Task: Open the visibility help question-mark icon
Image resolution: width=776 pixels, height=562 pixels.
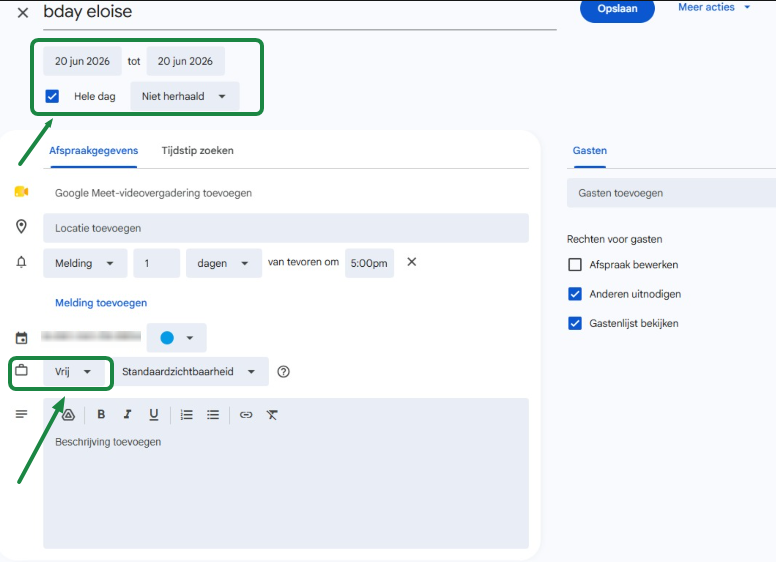Action: coord(284,372)
